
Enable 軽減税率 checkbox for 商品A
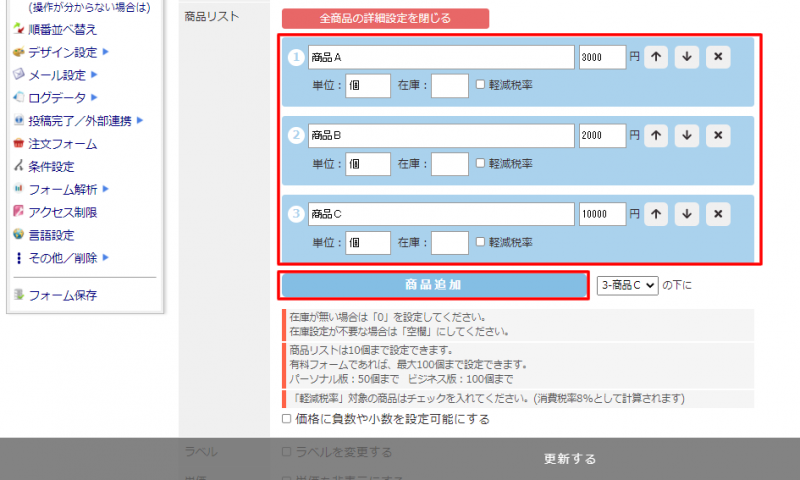[481, 85]
